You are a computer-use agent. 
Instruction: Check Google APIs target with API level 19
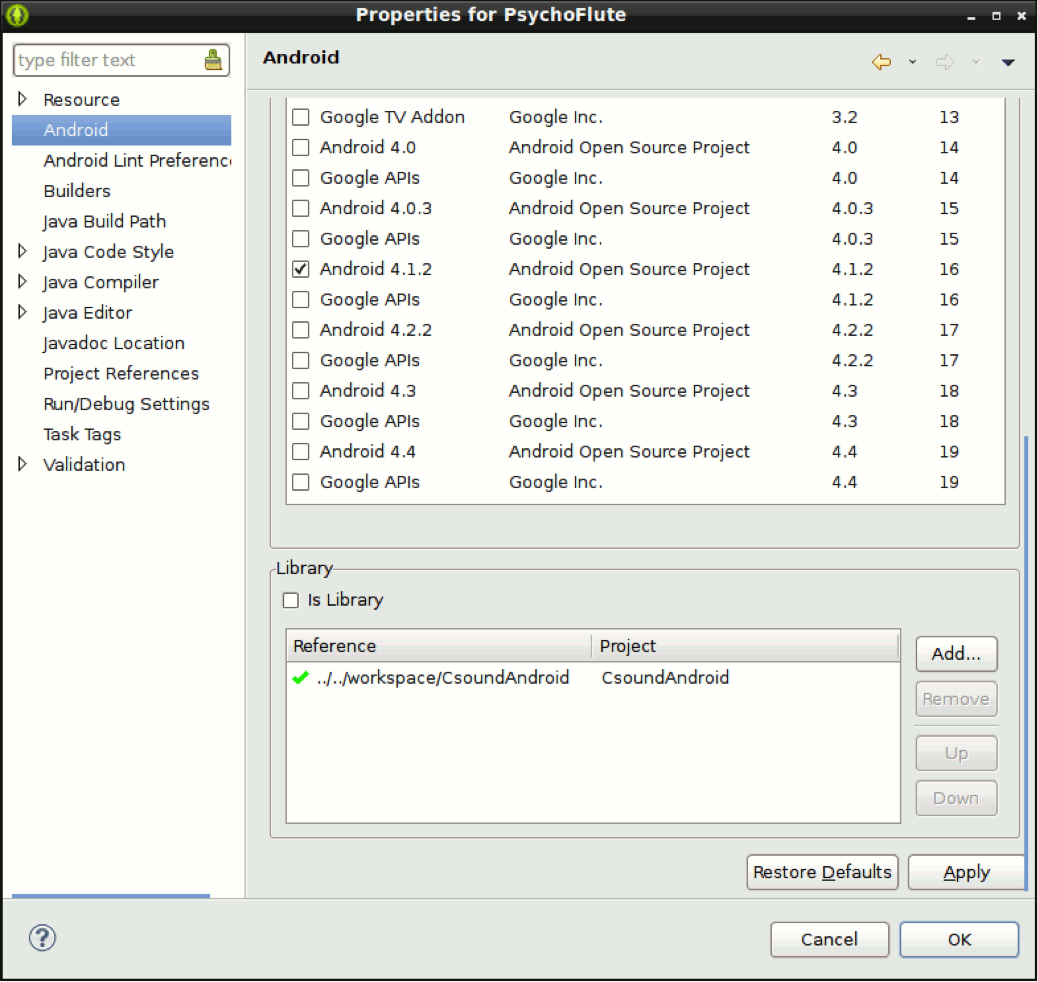[301, 483]
